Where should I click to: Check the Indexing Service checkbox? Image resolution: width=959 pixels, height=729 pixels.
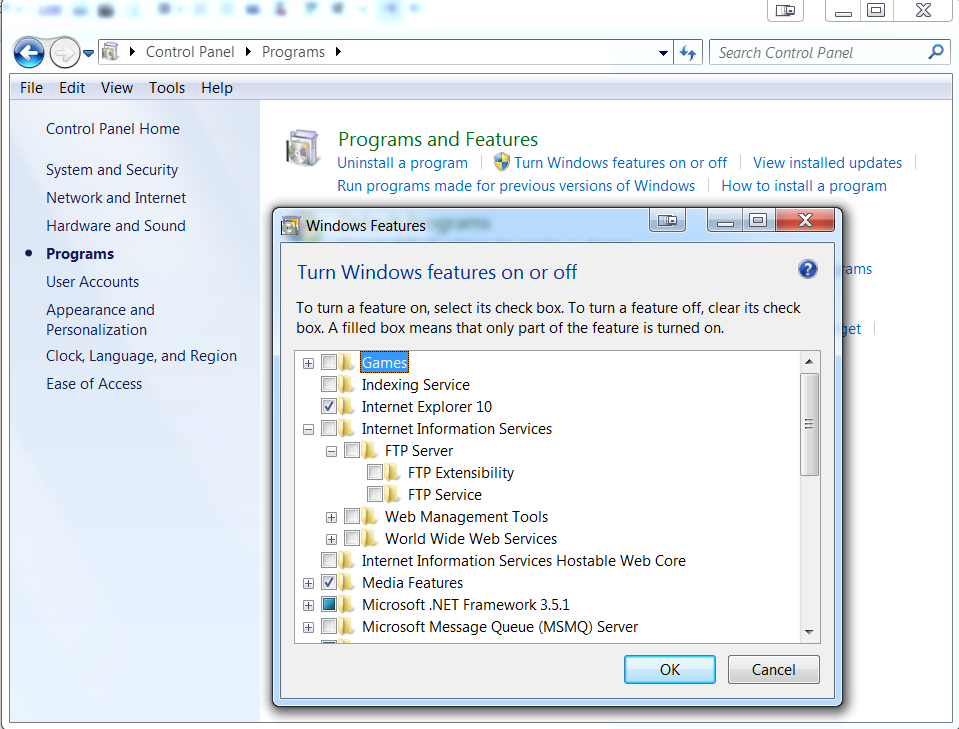pyautogui.click(x=328, y=384)
